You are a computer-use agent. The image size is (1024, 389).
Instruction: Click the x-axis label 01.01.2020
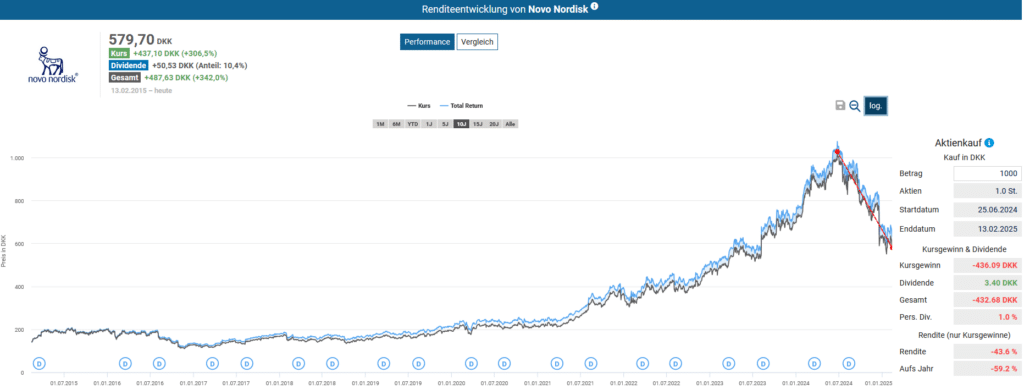(x=452, y=383)
